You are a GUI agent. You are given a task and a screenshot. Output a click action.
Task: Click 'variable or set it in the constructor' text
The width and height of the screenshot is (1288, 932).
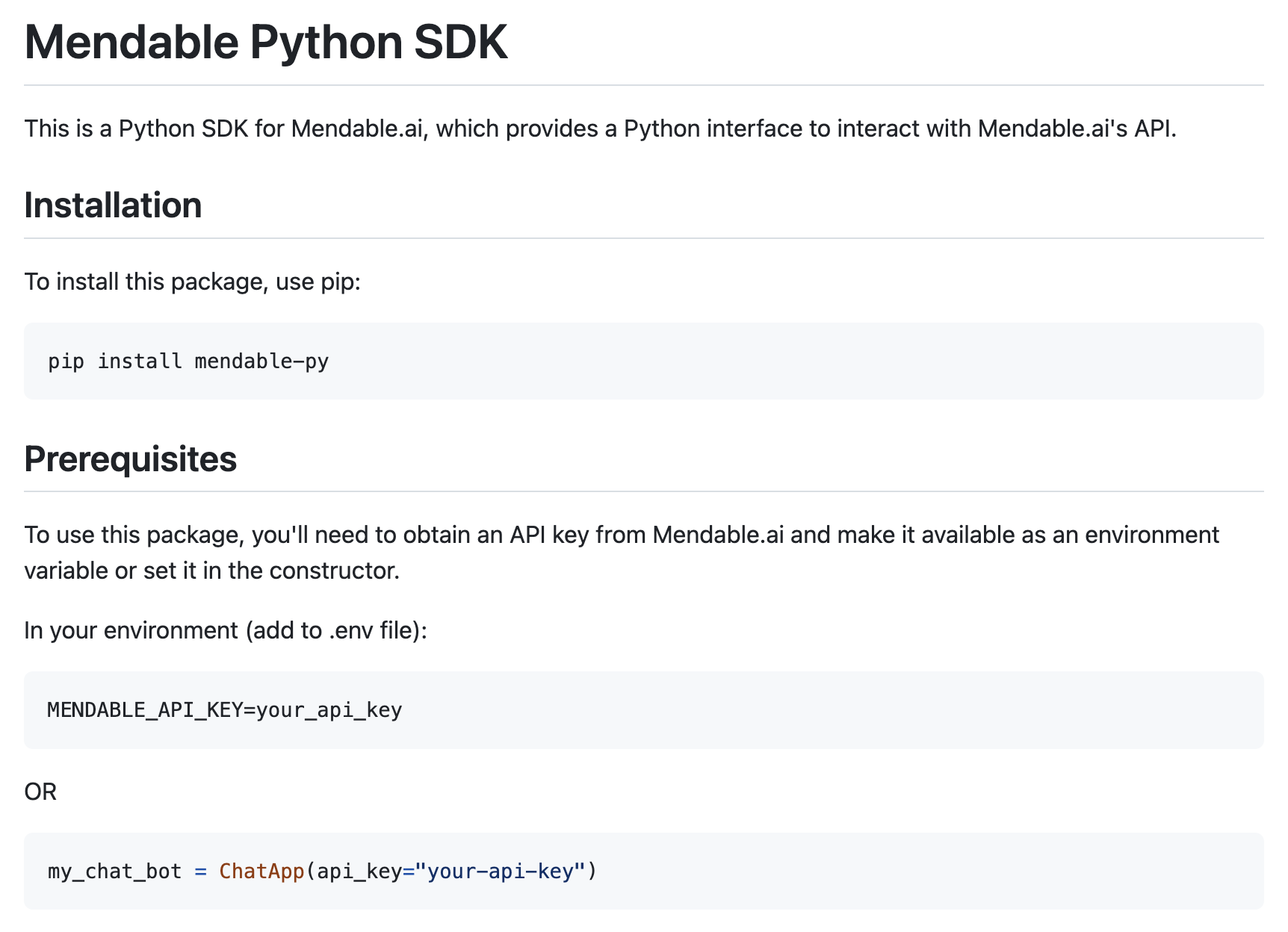[x=211, y=571]
